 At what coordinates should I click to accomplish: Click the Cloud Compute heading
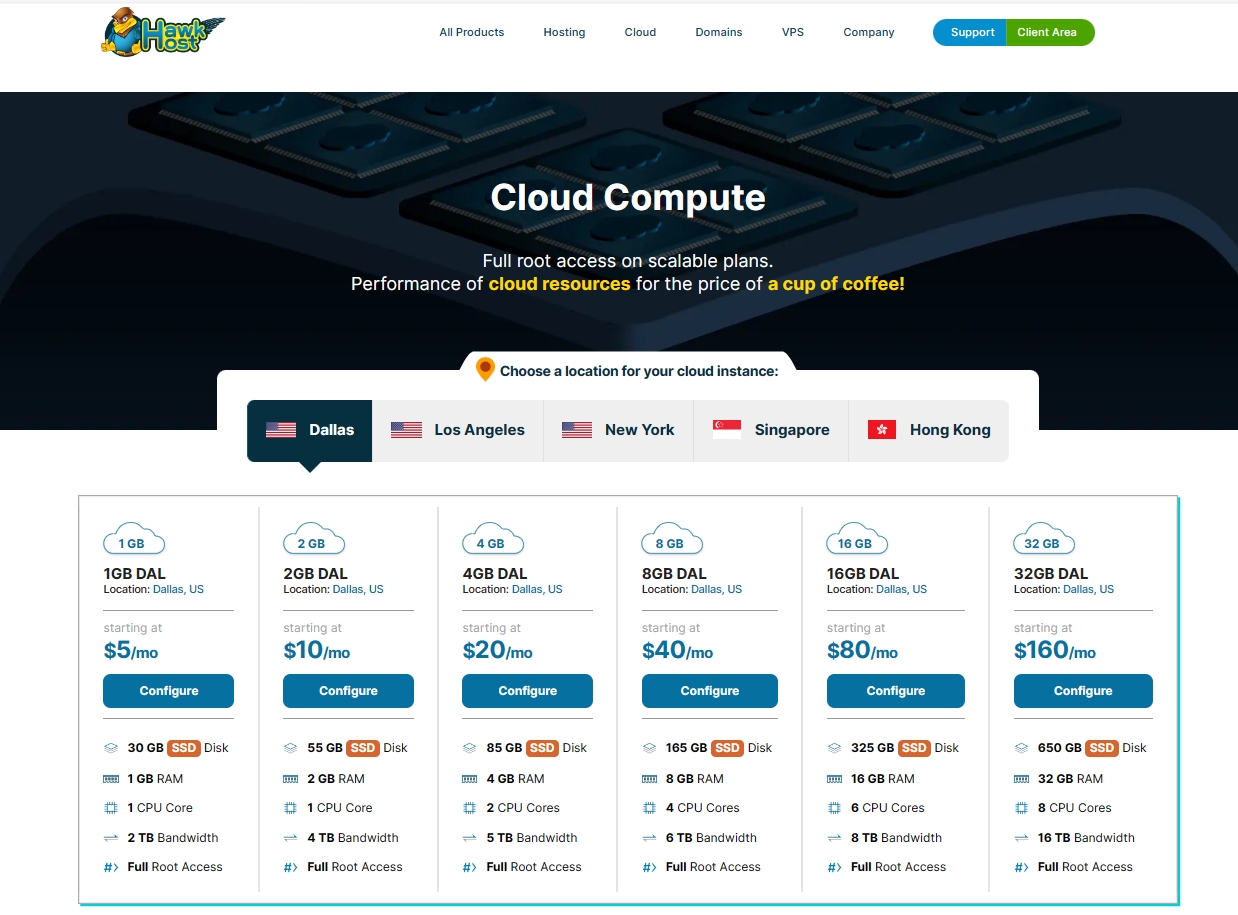click(628, 198)
